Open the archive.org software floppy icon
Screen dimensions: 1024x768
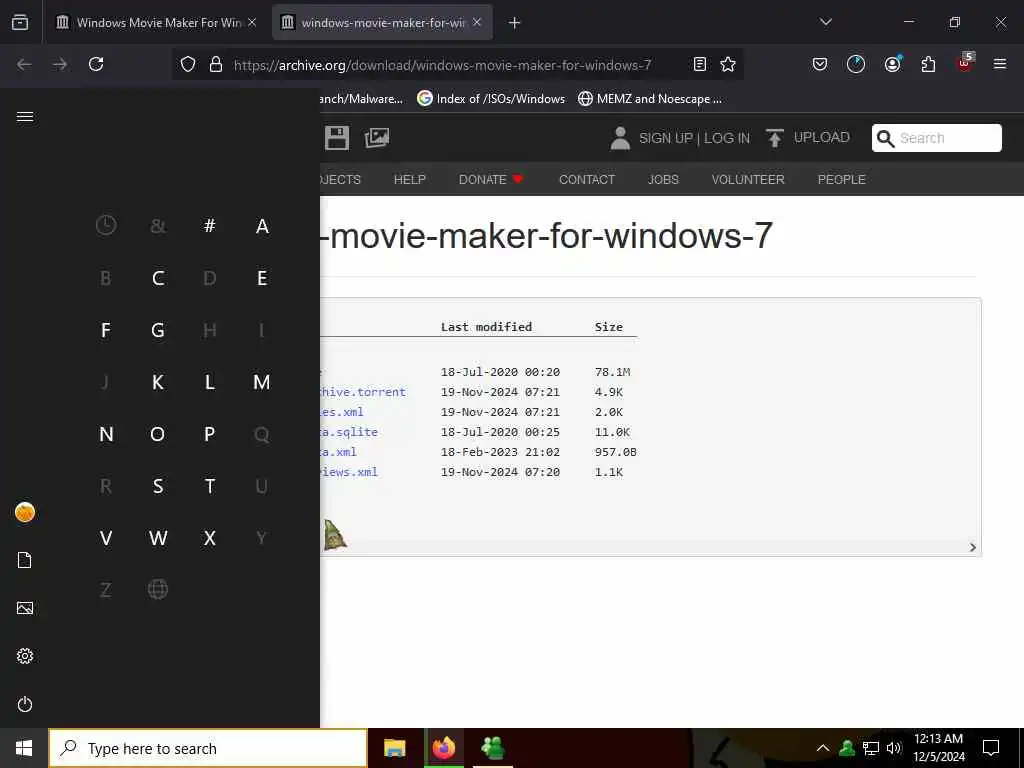[337, 138]
